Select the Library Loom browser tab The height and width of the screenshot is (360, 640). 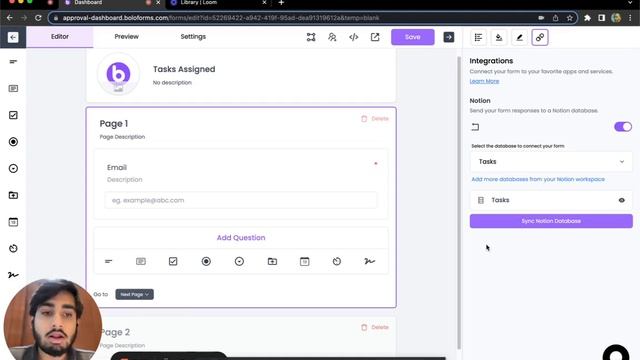point(218,3)
